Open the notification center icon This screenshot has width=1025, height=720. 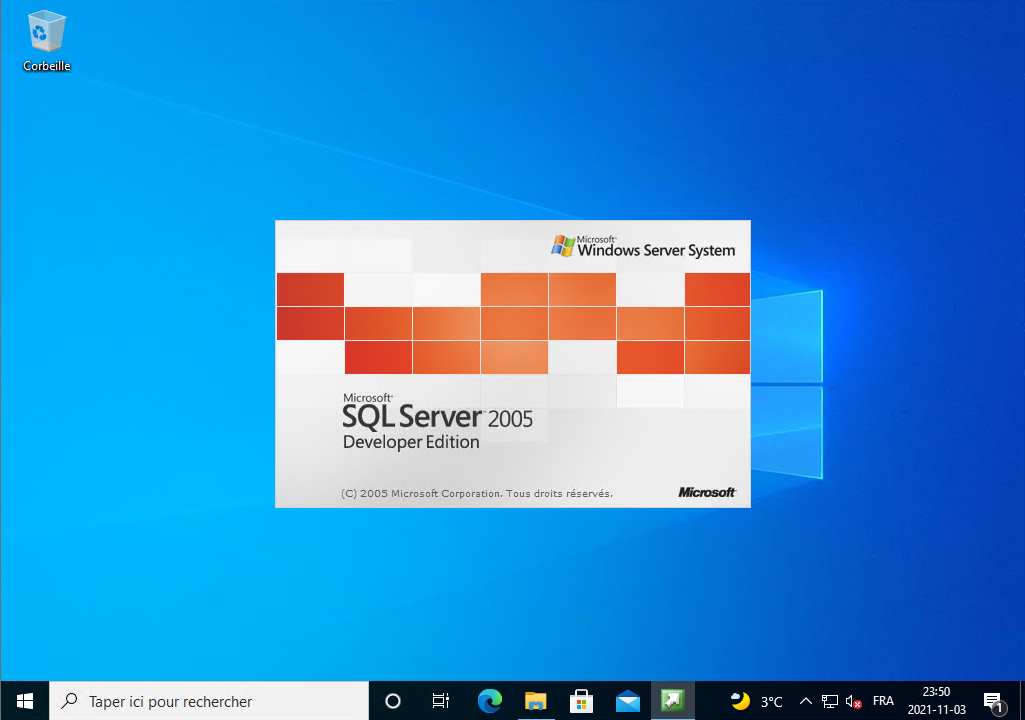993,701
